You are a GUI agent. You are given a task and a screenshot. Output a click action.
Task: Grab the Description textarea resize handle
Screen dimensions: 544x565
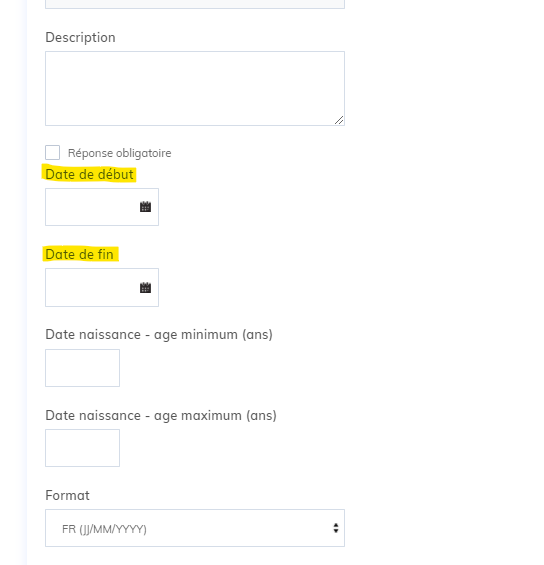tap(339, 120)
